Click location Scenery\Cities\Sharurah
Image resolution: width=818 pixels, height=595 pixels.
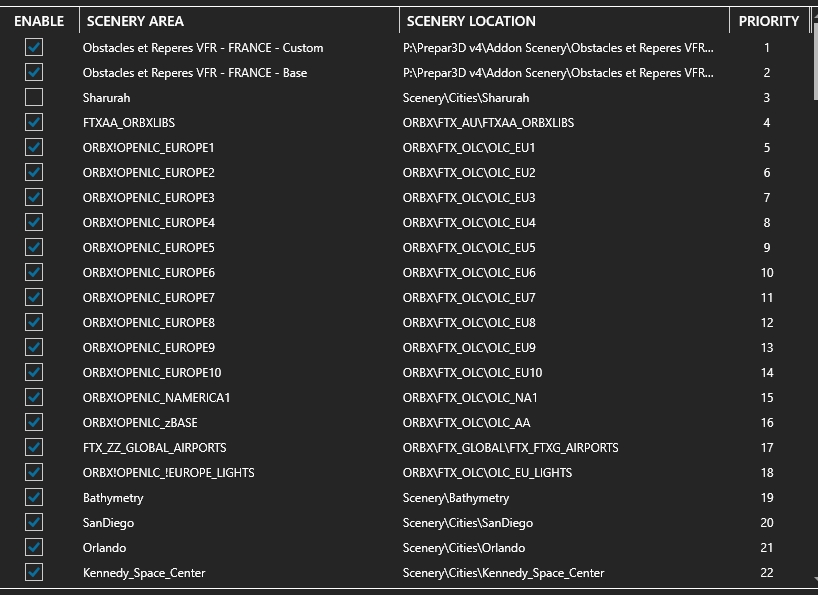coord(466,98)
